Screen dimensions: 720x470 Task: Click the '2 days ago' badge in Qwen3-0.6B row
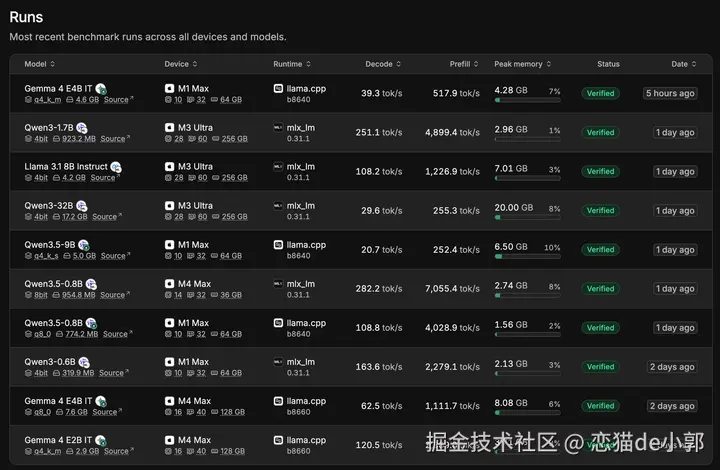click(x=672, y=367)
